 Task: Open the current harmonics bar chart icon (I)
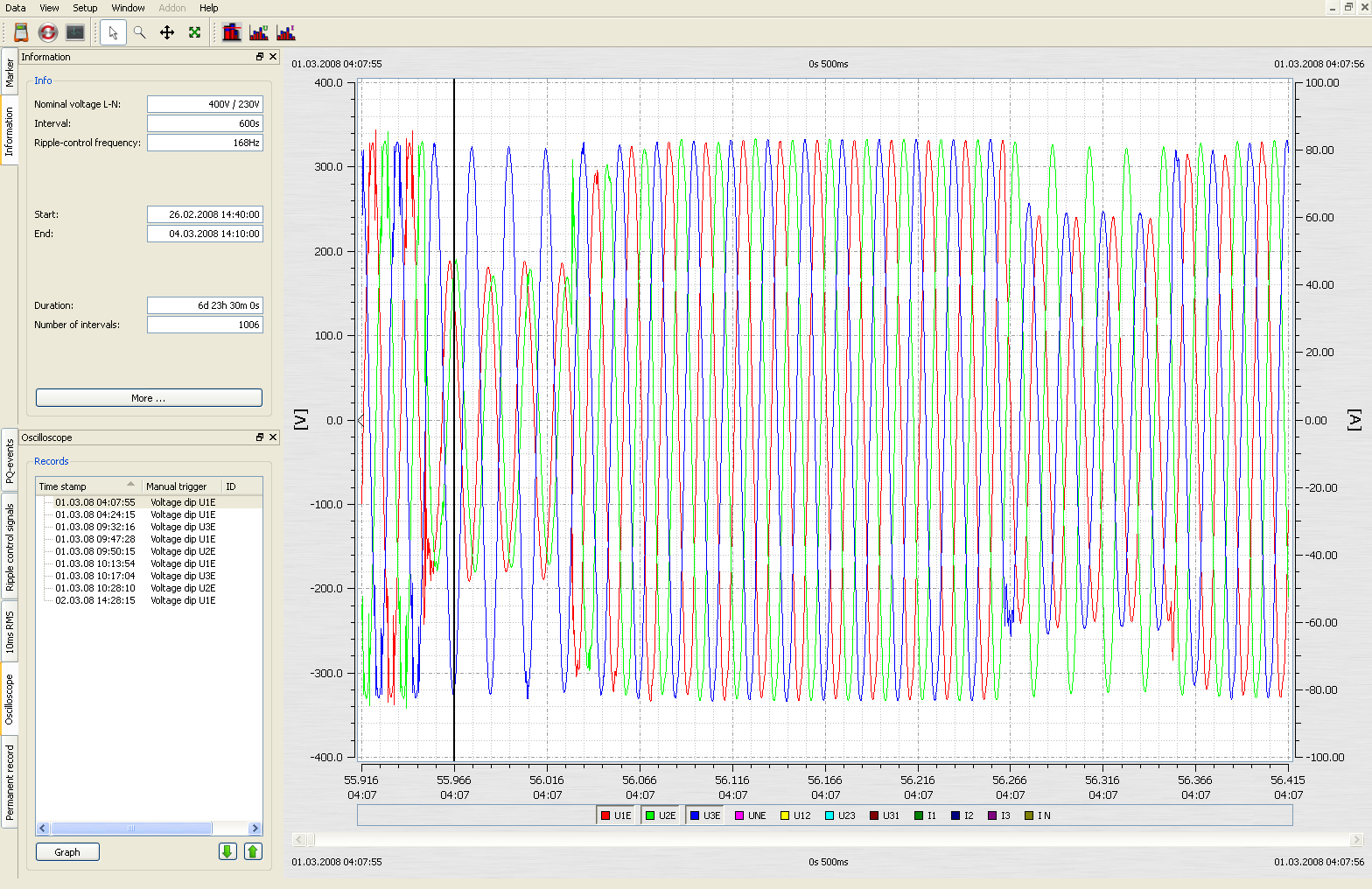pos(286,33)
